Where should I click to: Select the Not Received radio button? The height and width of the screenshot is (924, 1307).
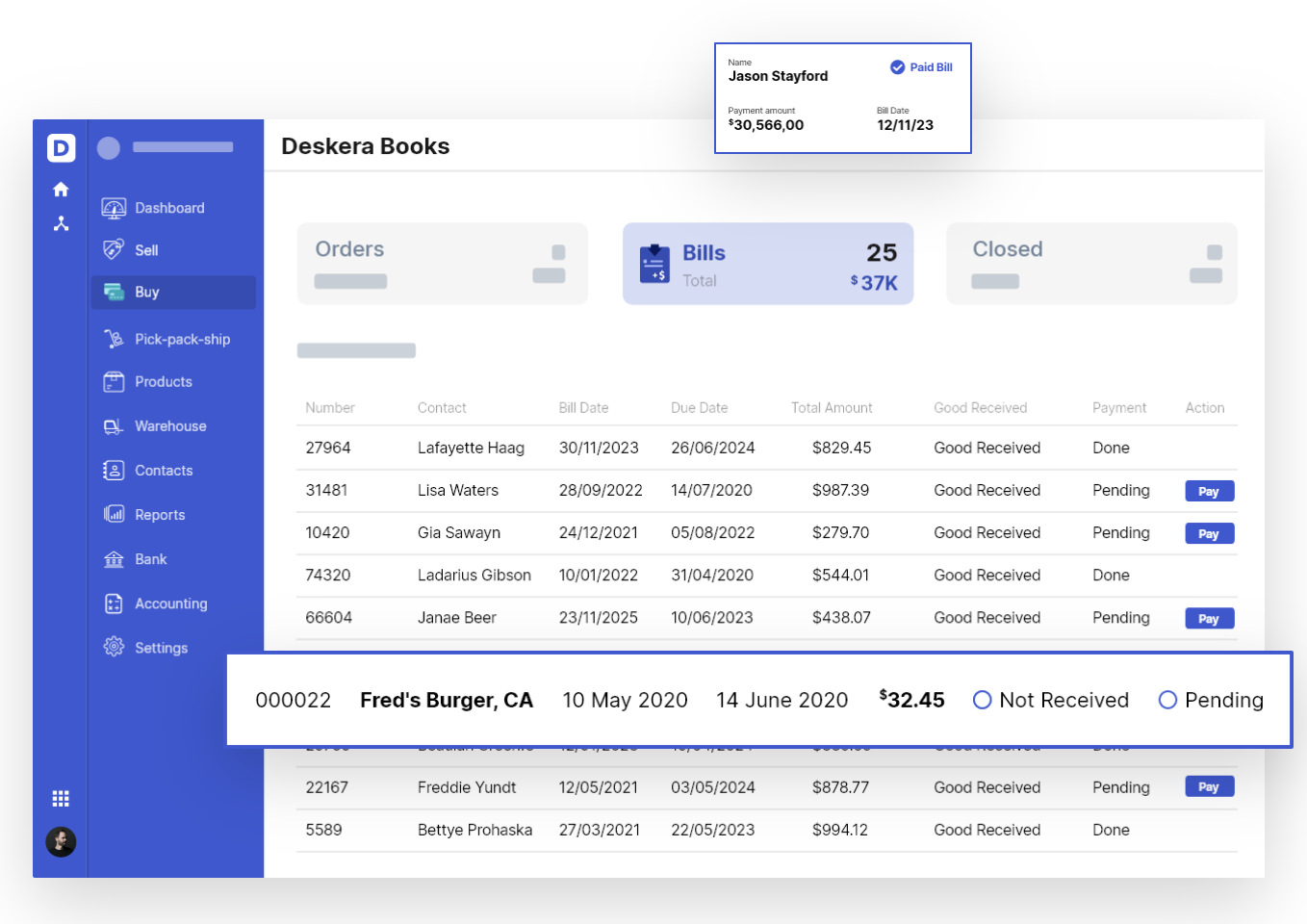click(x=983, y=700)
